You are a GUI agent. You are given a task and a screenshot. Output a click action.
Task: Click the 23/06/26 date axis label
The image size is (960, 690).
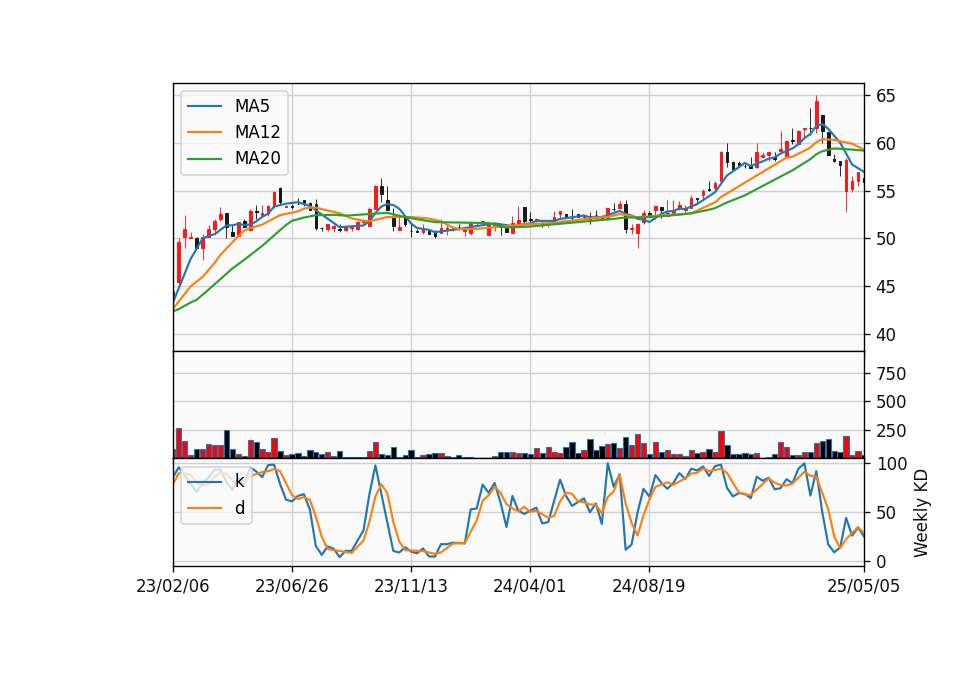tap(291, 586)
